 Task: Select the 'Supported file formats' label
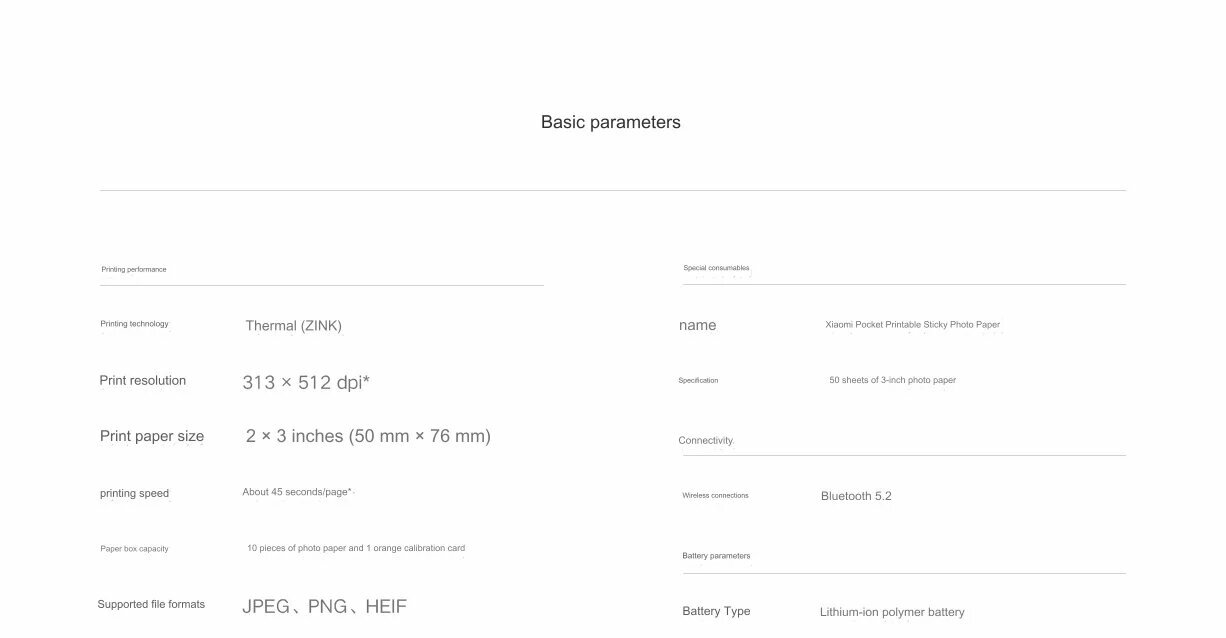tap(151, 604)
